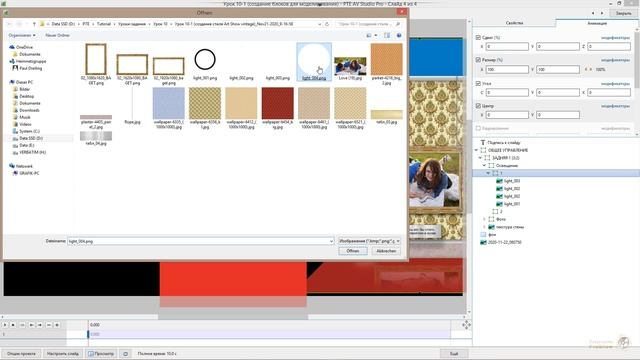The image size is (640, 360).
Task: Switch to the Свойства tab
Action: (x=514, y=23)
